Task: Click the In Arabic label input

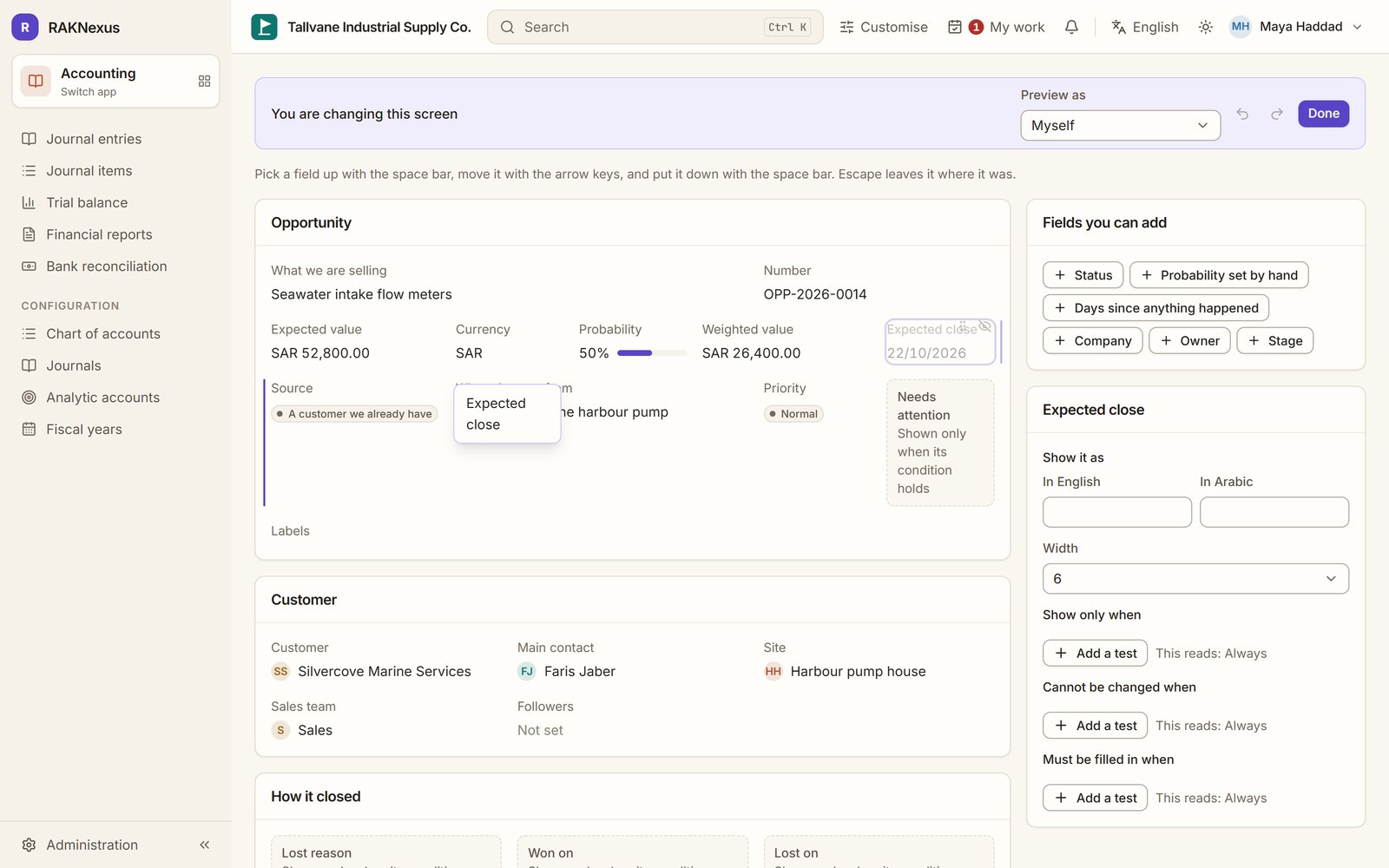Action: (x=1274, y=512)
